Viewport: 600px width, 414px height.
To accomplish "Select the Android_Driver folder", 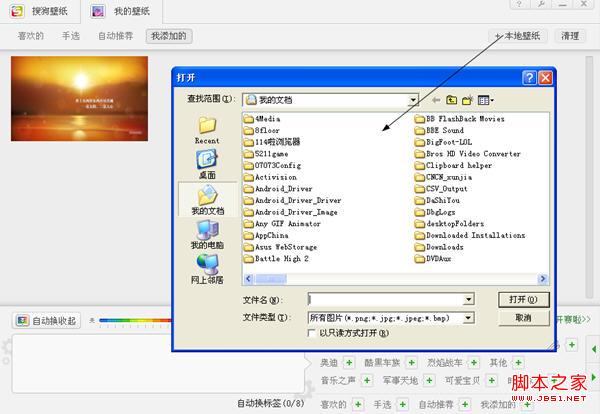I will [278, 189].
